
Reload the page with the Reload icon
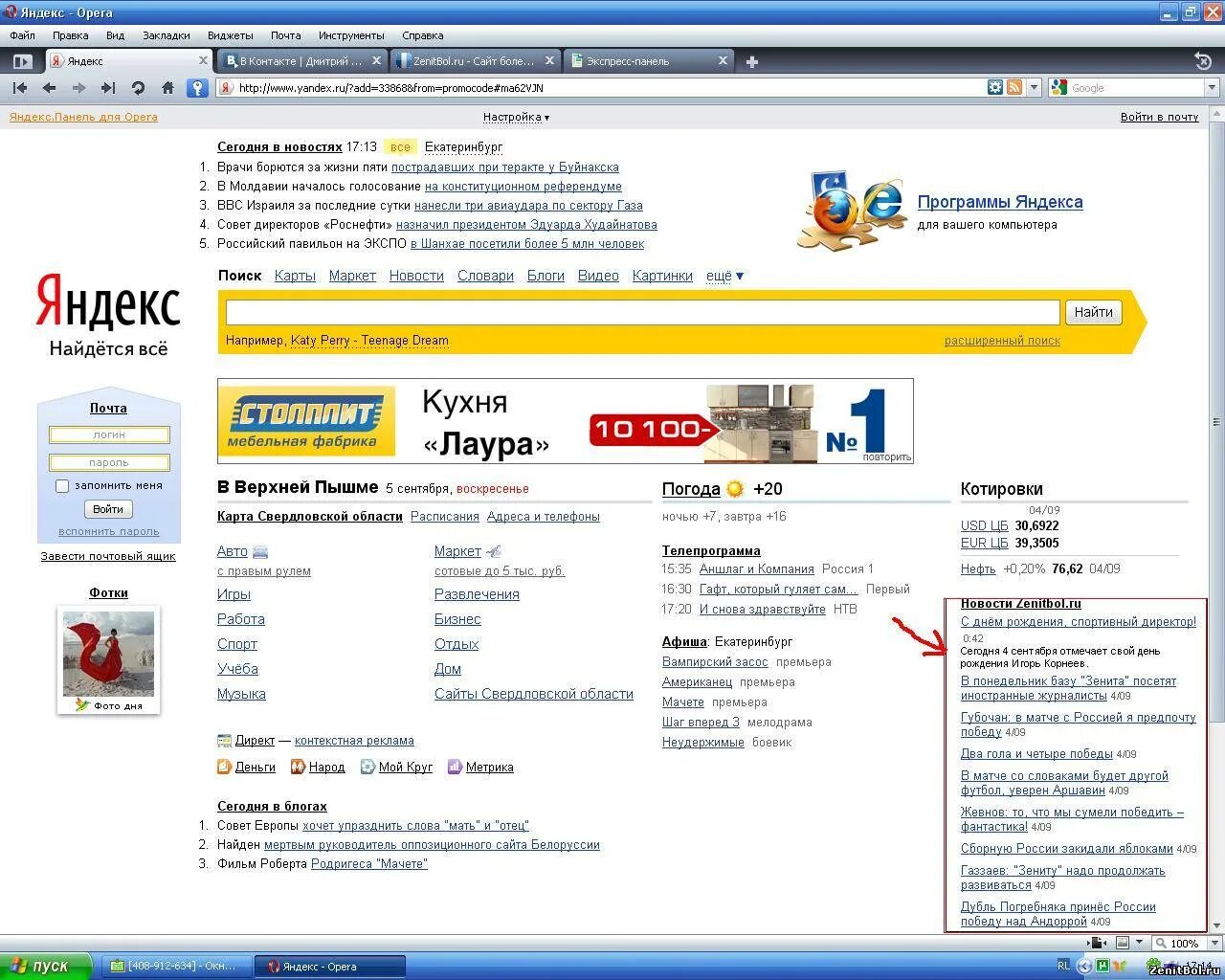(x=138, y=88)
